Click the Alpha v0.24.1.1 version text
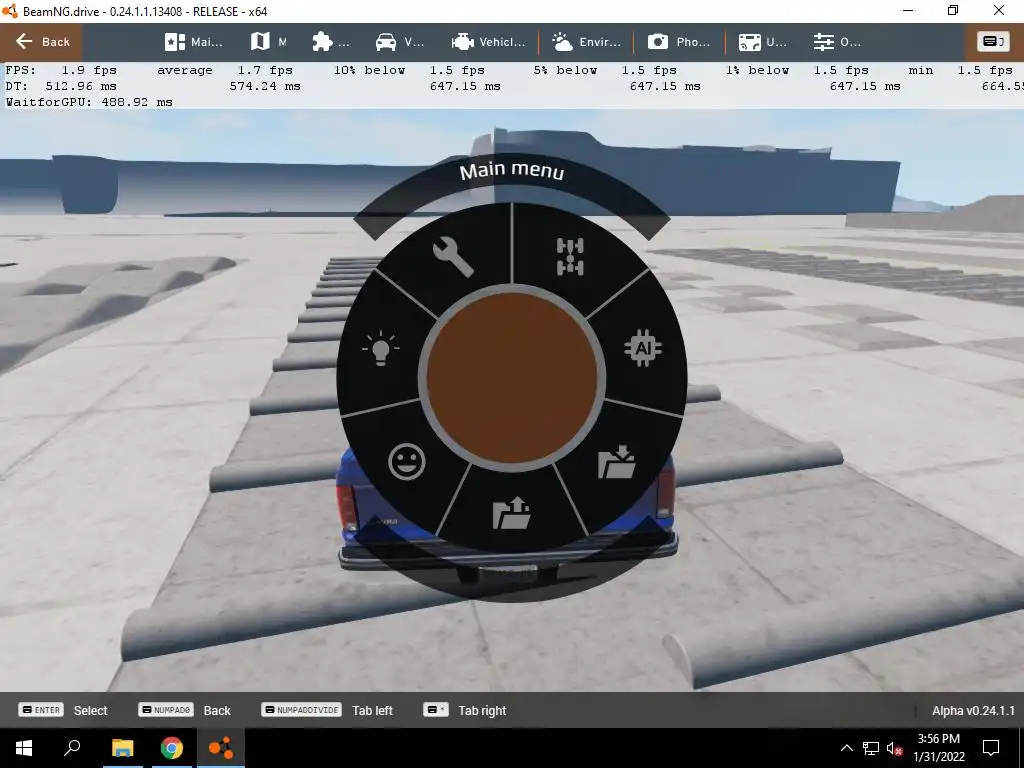 (973, 711)
